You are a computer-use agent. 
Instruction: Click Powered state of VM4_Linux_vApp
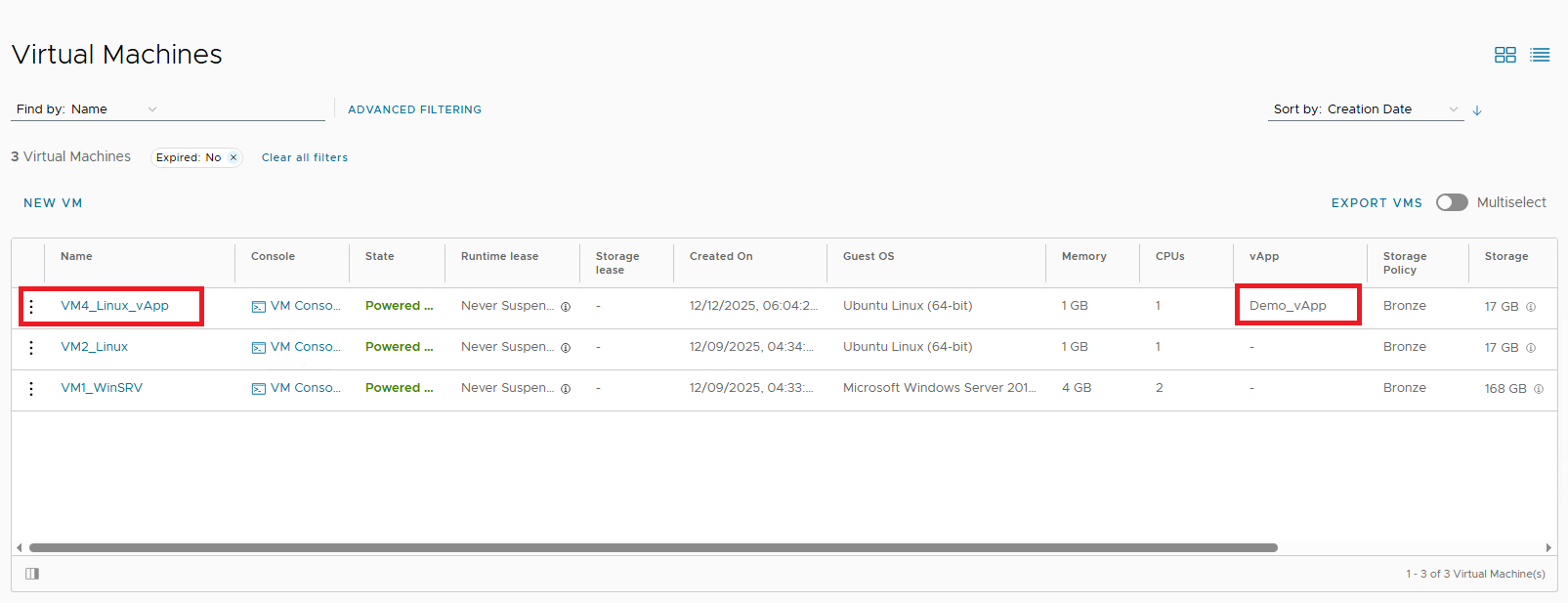(399, 306)
